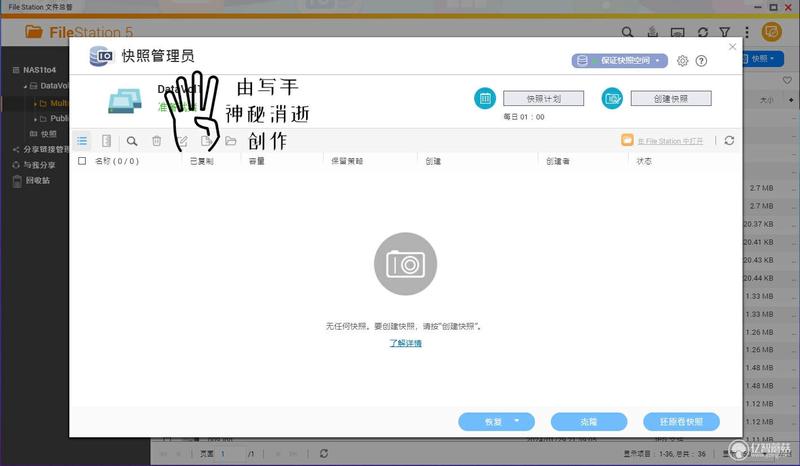Screen dimensions: 800x466
Task: Expand the DataVol tree node arrow
Action: point(26,86)
